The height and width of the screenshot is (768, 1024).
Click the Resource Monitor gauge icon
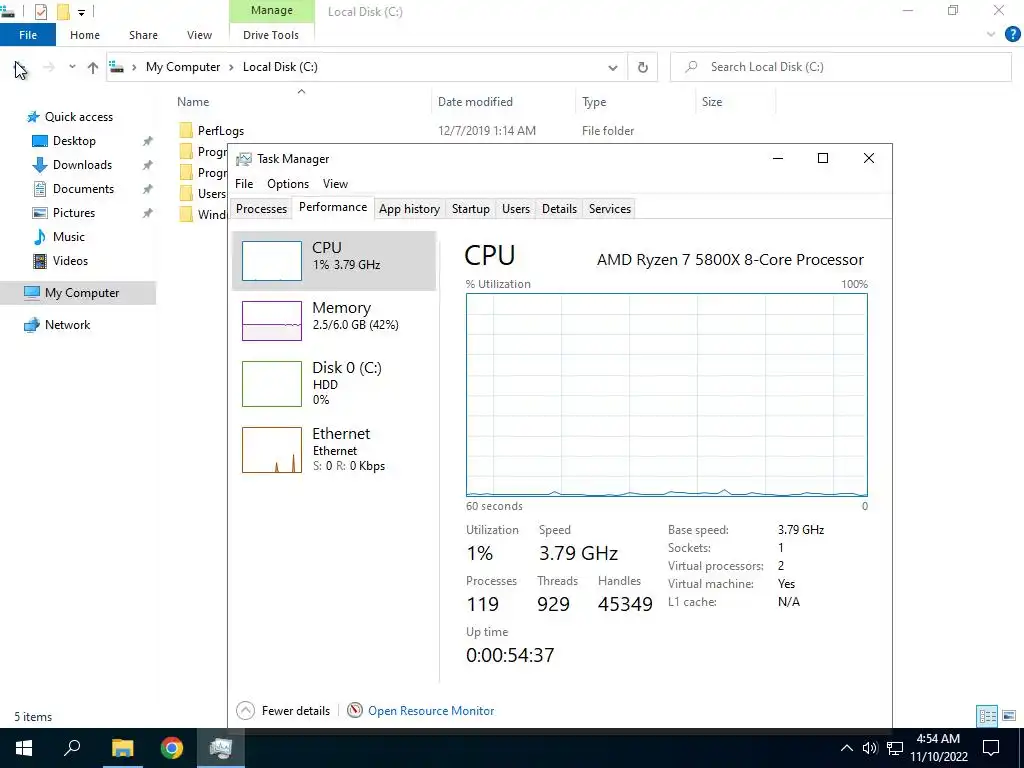point(355,711)
